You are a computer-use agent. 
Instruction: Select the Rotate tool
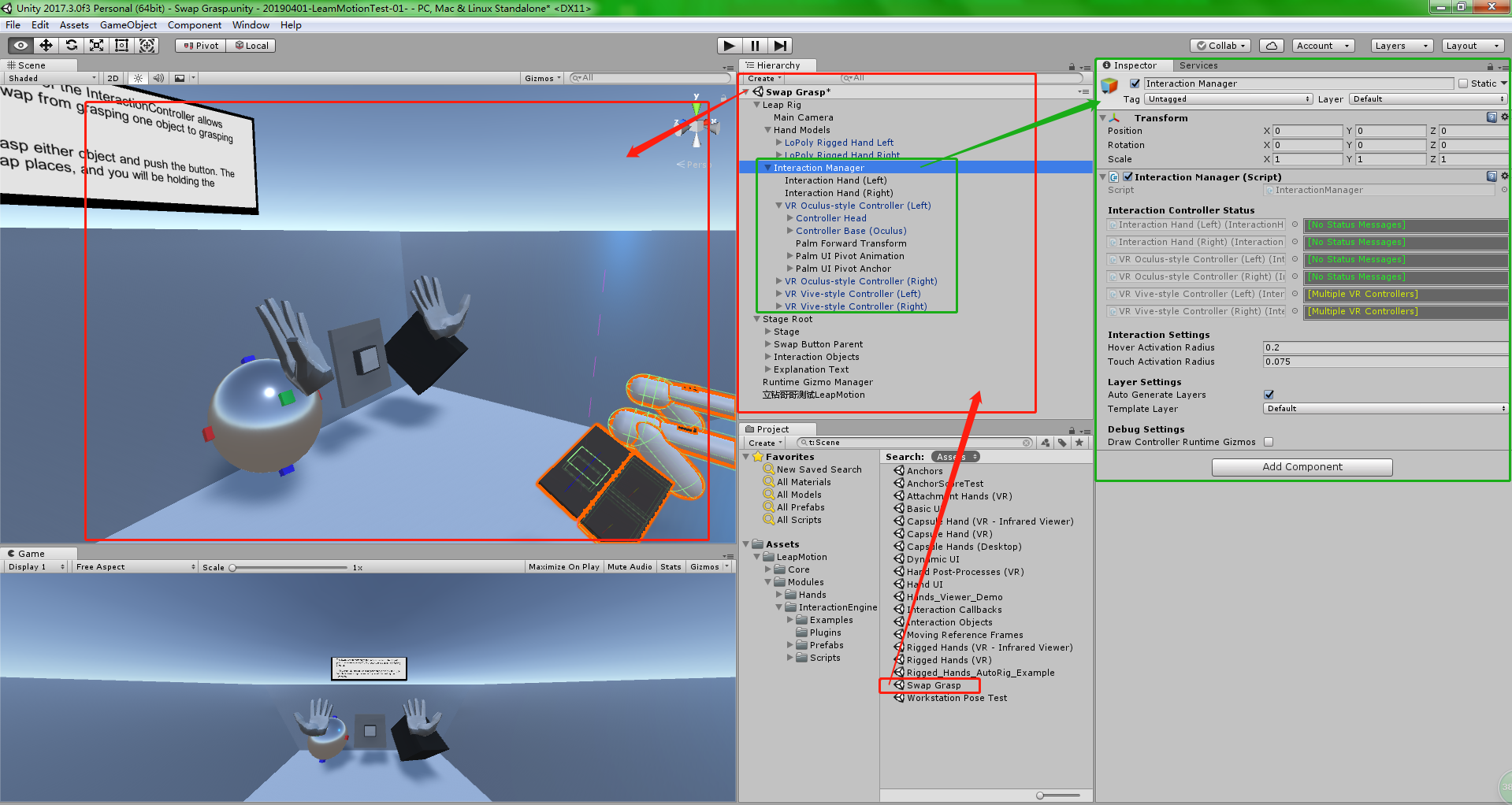71,45
